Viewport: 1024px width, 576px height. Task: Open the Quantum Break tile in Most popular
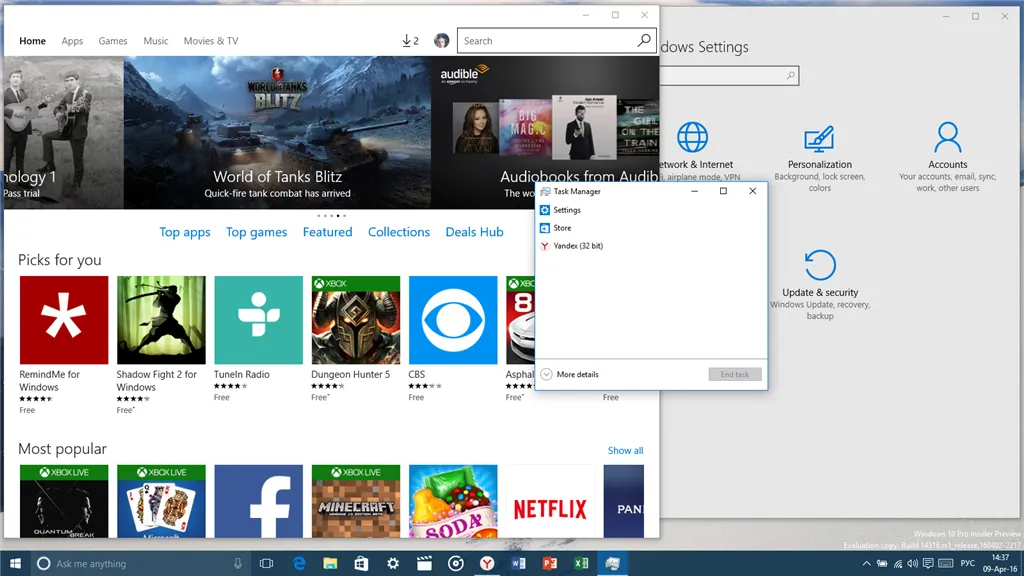(64, 502)
